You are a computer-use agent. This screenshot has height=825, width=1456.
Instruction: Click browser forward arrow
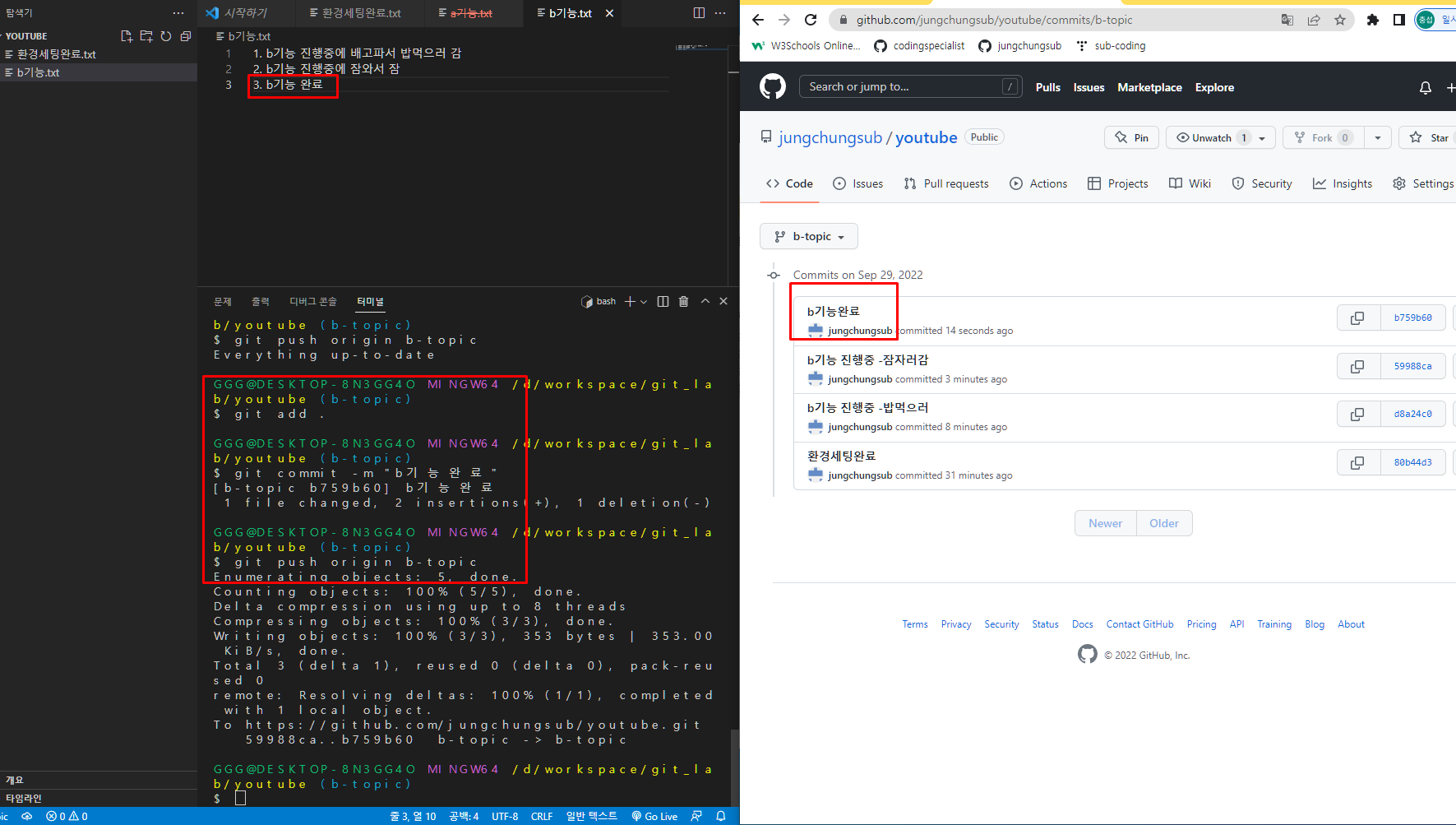(x=784, y=20)
